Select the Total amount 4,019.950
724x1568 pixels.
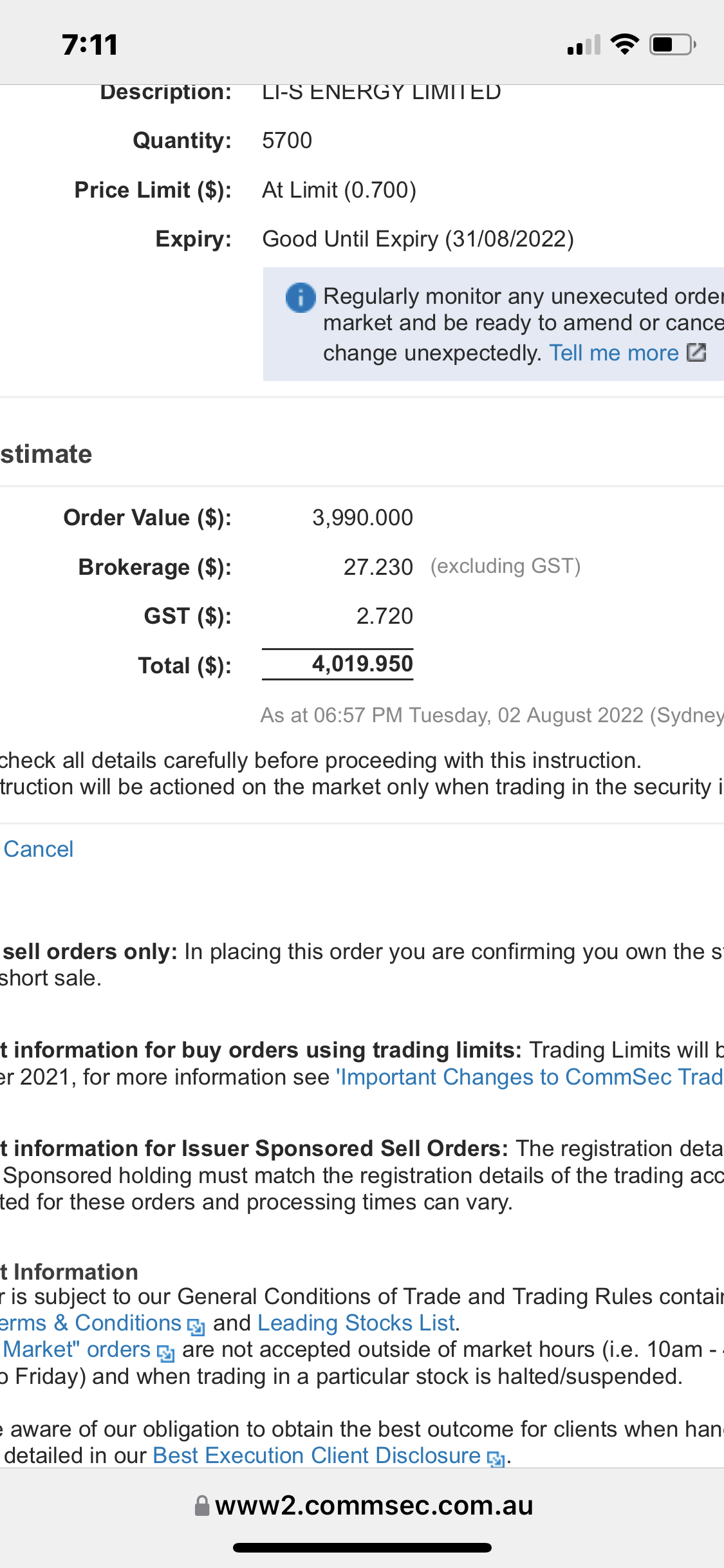362,664
